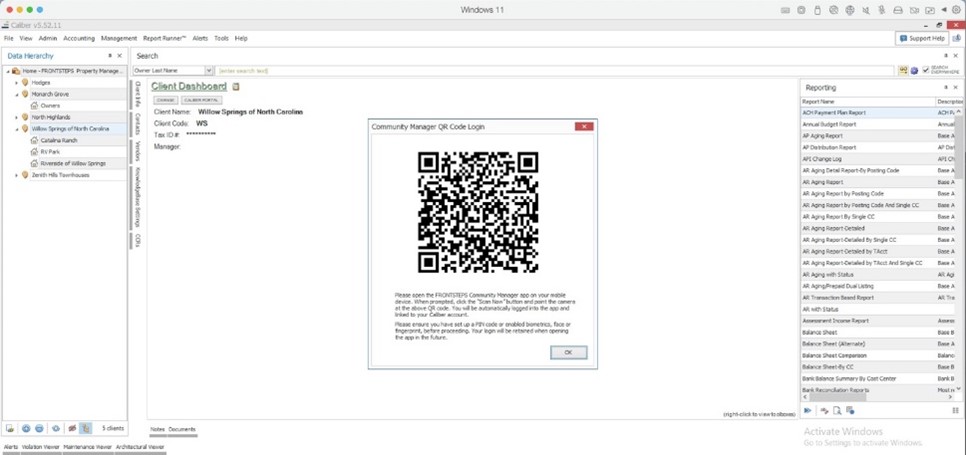Run report with the blue double-arrow icon
Image resolution: width=966 pixels, height=455 pixels.
[x=808, y=410]
